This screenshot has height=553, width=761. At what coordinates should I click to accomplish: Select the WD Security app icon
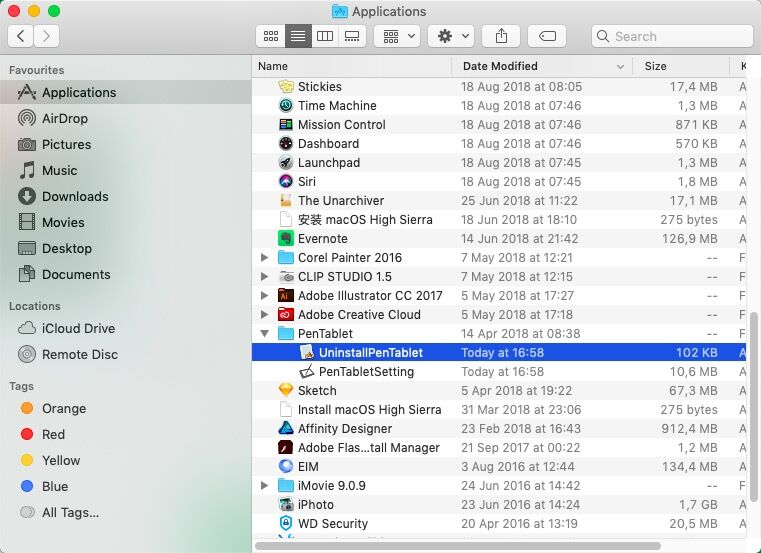pyautogui.click(x=286, y=523)
